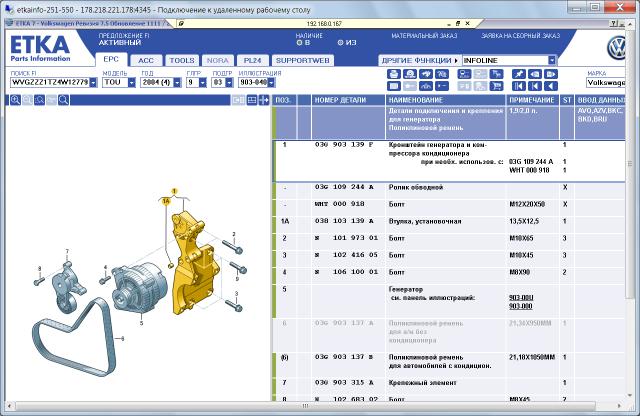This screenshot has width=640, height=416.
Task: Switch to the EPC tab
Action: [111, 60]
